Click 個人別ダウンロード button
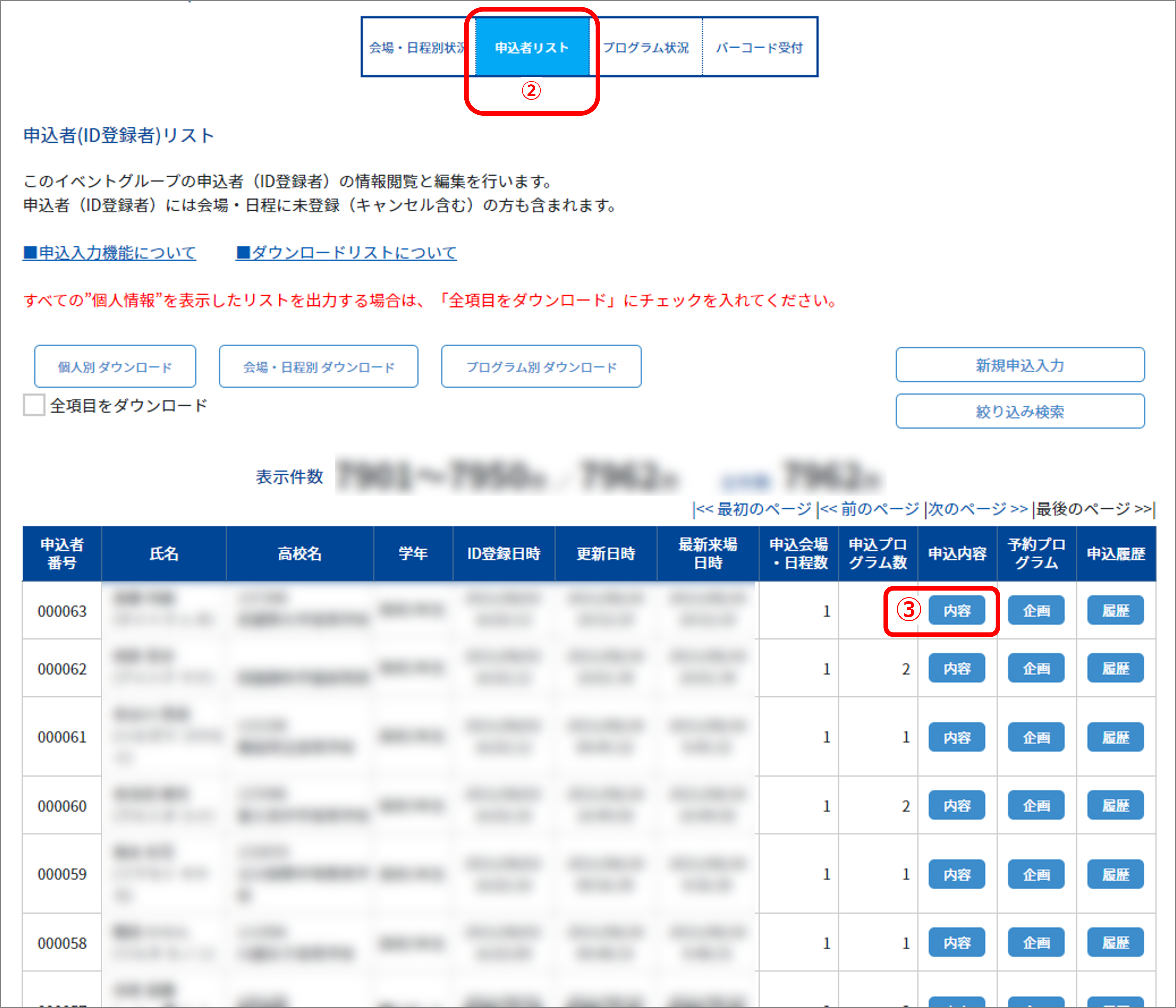 [115, 367]
